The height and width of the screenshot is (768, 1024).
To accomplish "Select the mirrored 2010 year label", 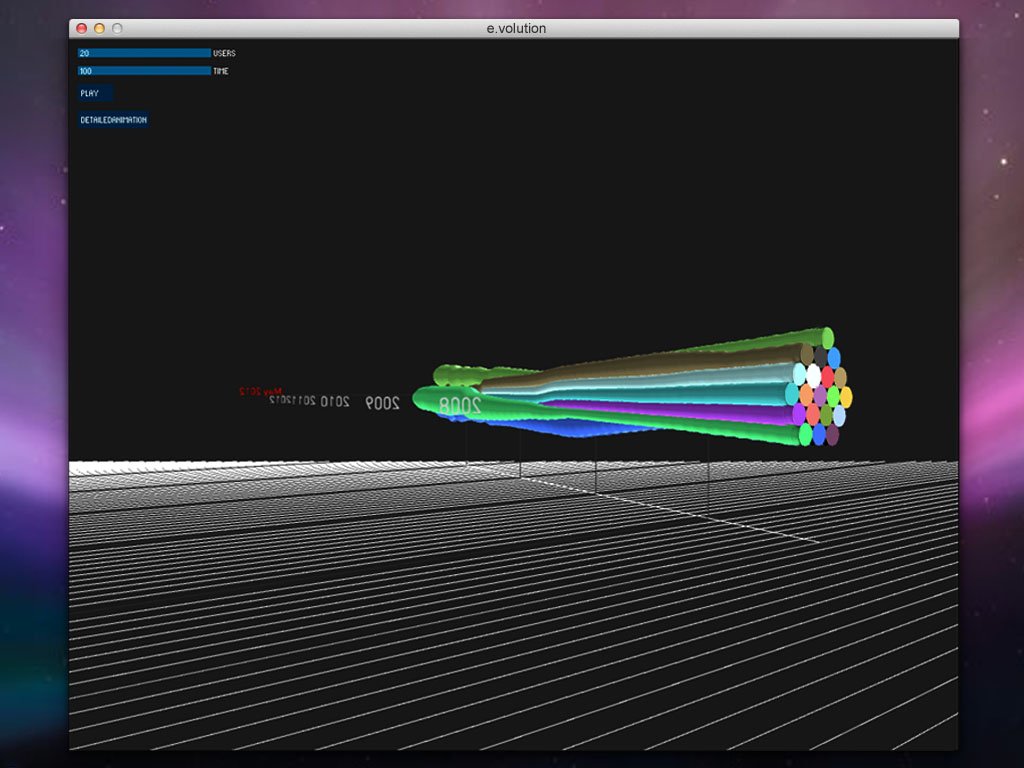I will 334,402.
